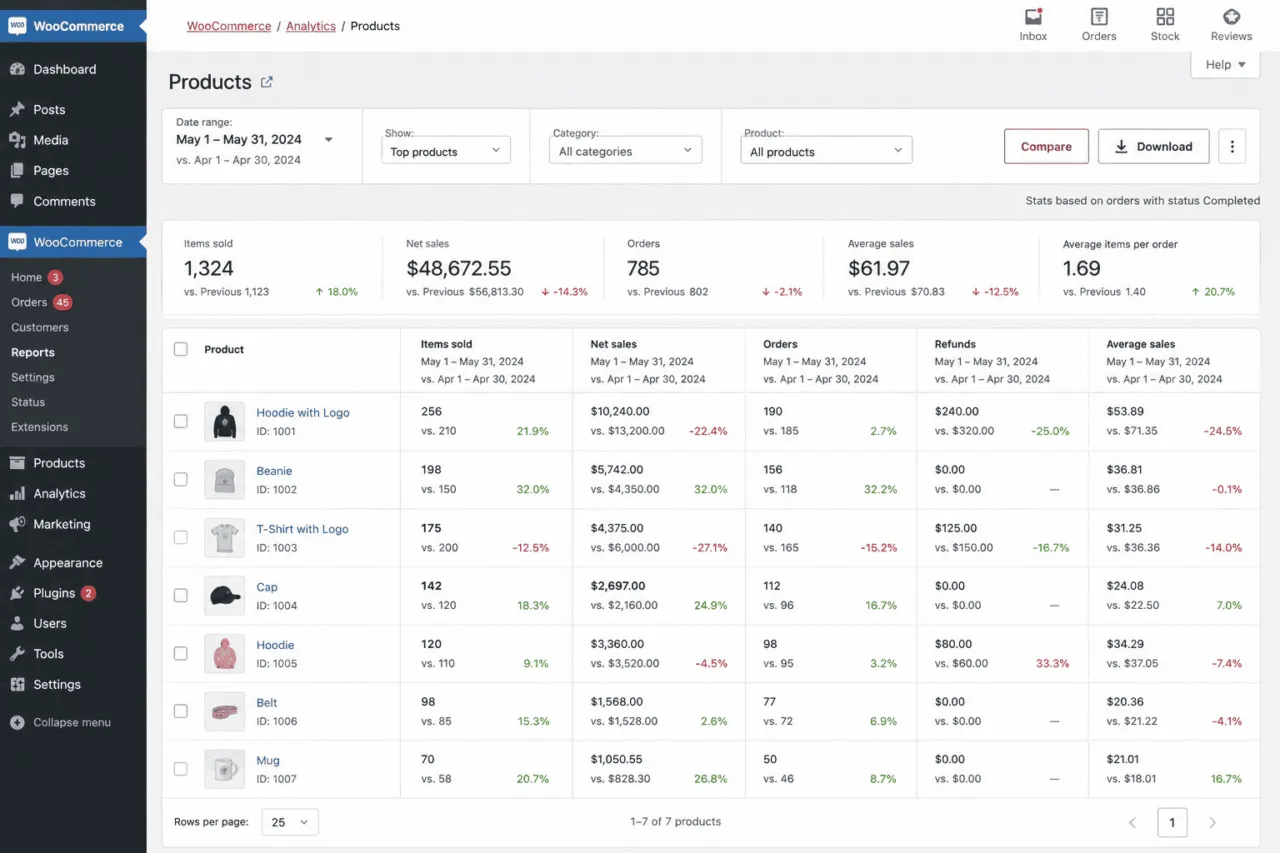Click the page number 1 field
The image size is (1280, 853).
(x=1172, y=822)
